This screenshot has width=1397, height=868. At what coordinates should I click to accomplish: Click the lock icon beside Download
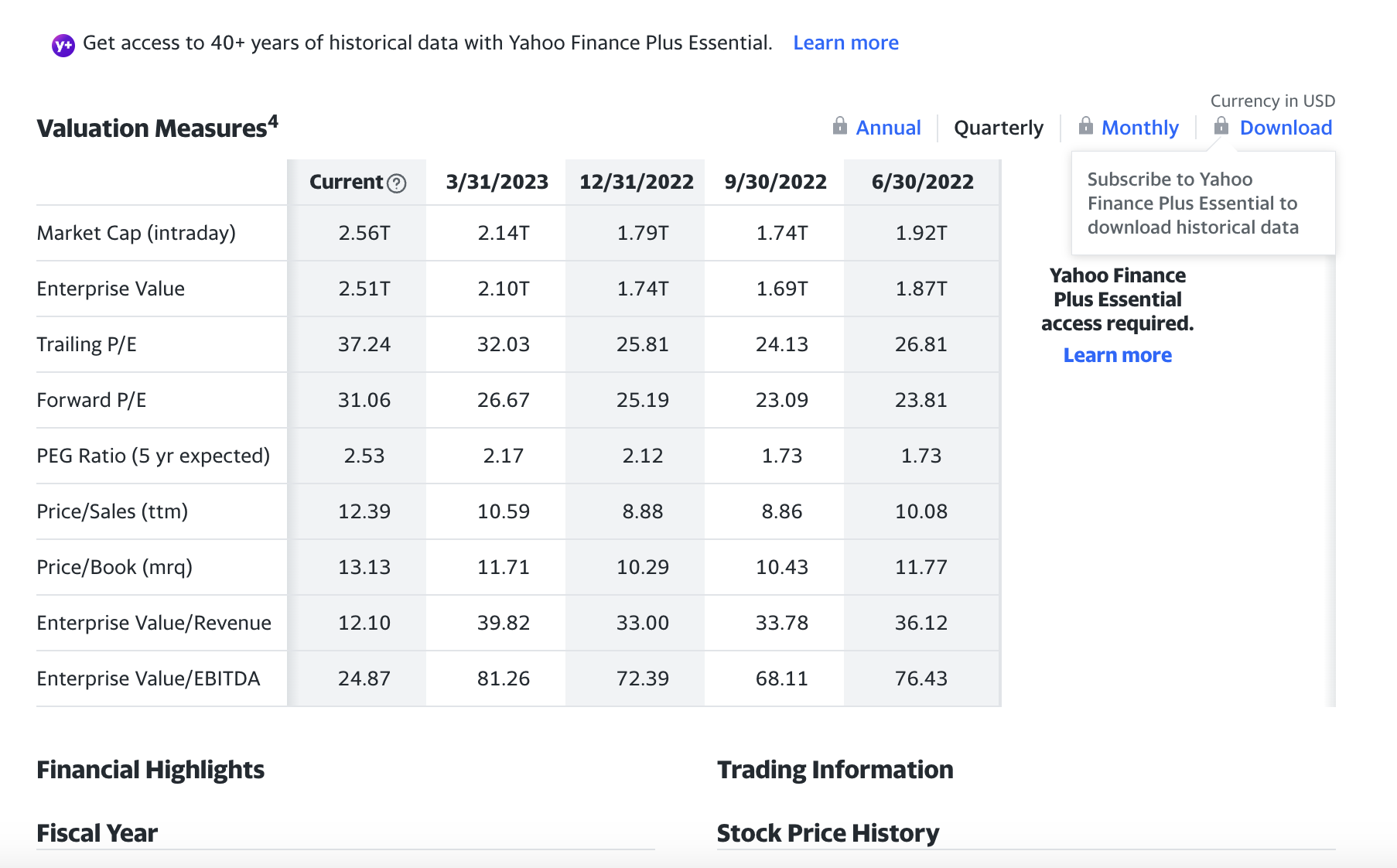click(x=1221, y=127)
